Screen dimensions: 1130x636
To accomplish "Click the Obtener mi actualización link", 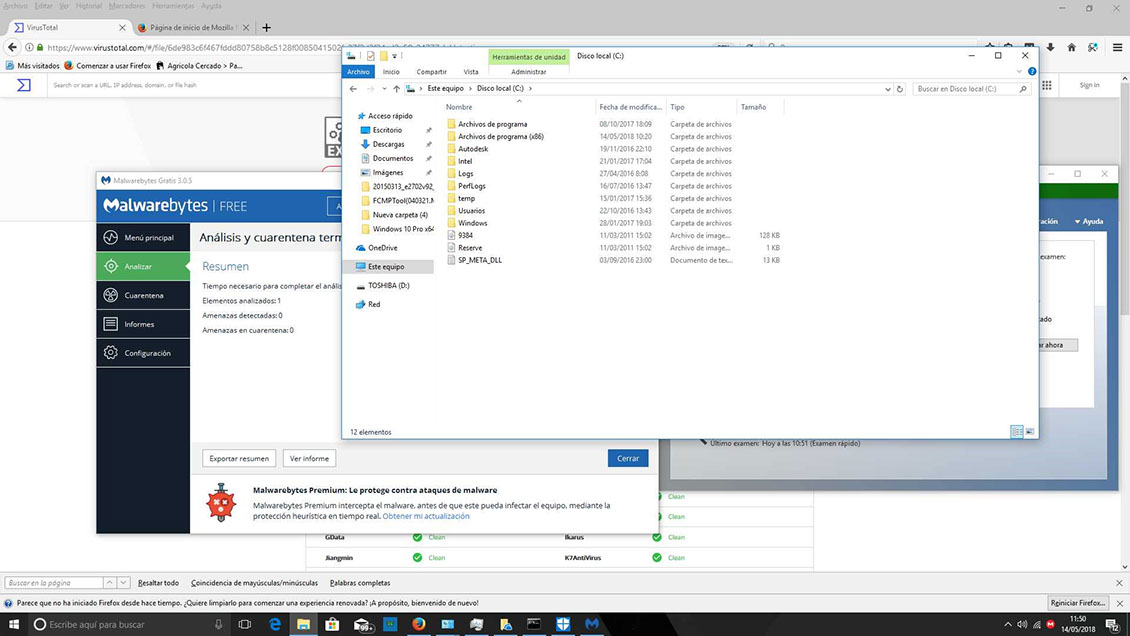I will (x=426, y=516).
